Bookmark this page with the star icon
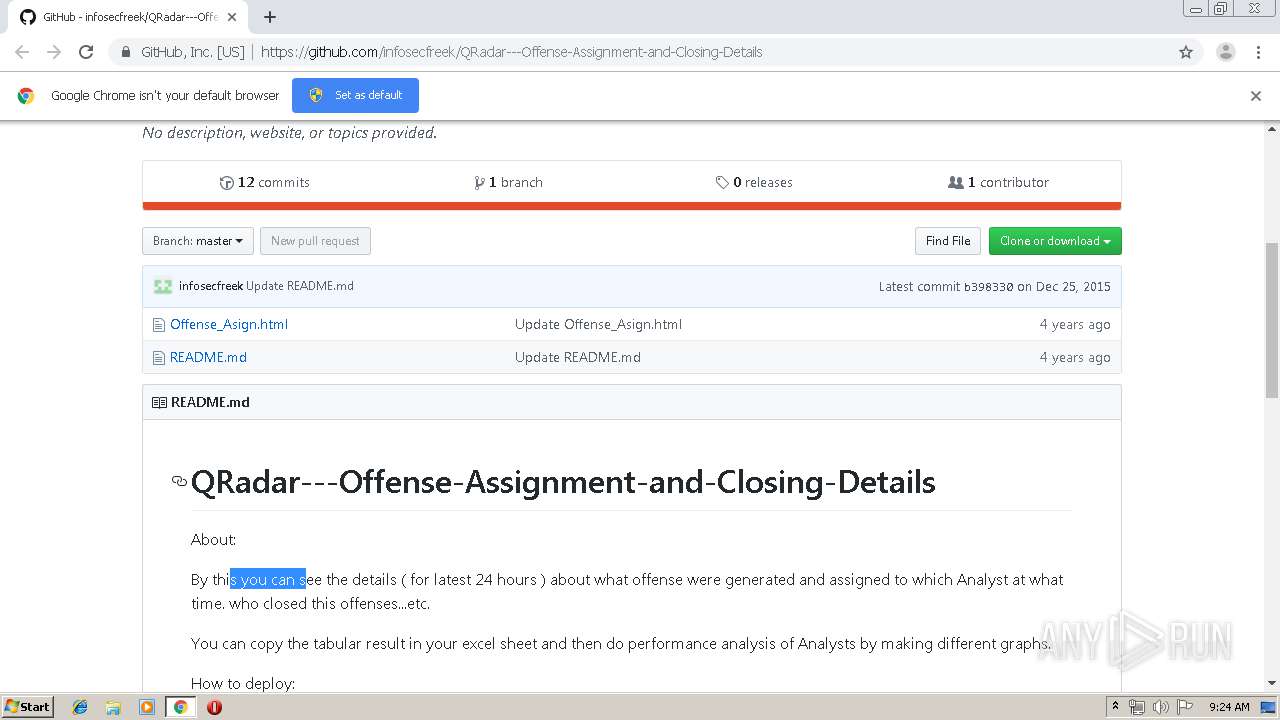Viewport: 1280px width, 720px height. 1186,52
